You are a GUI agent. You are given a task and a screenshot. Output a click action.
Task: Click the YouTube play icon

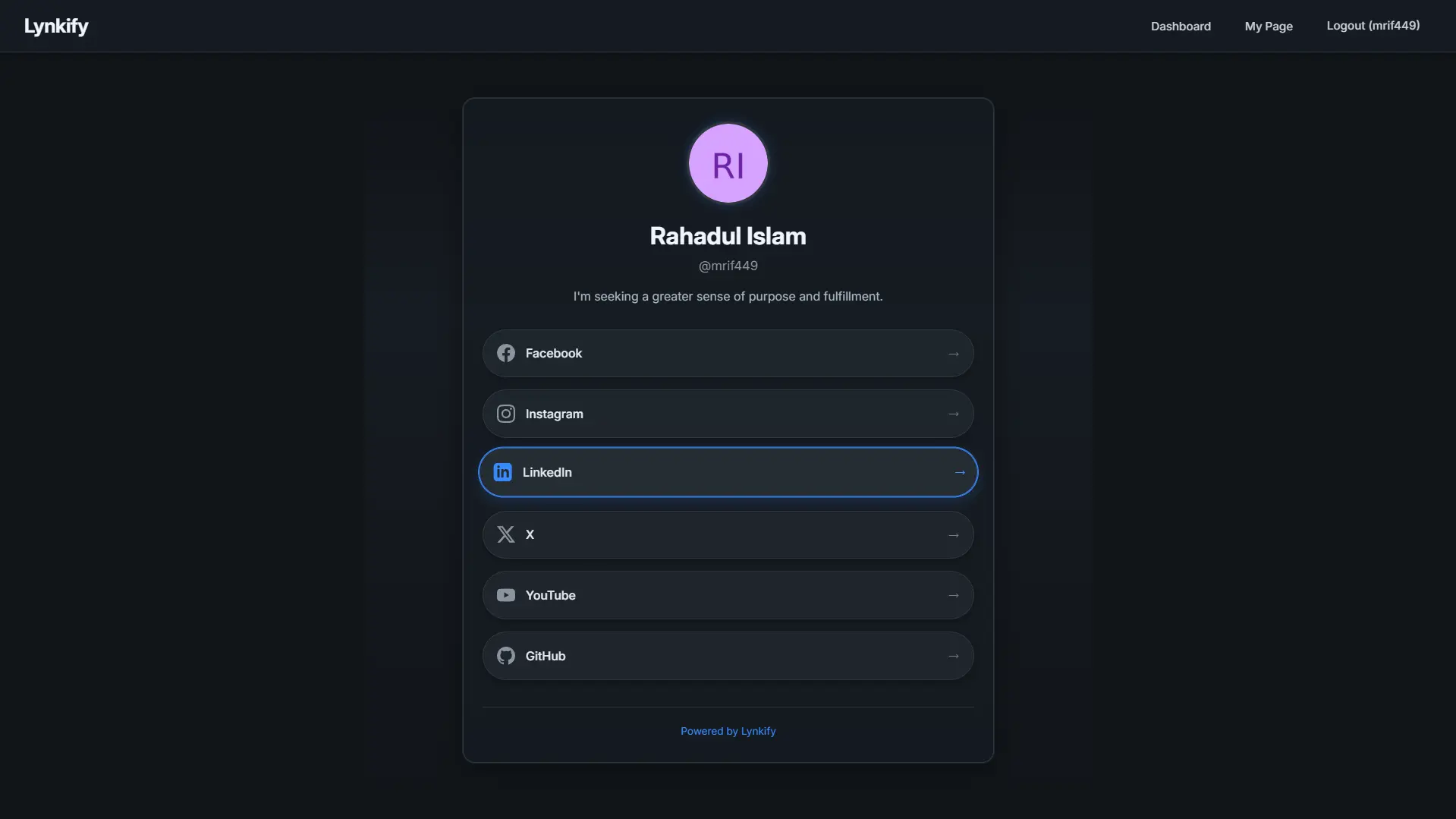505,595
